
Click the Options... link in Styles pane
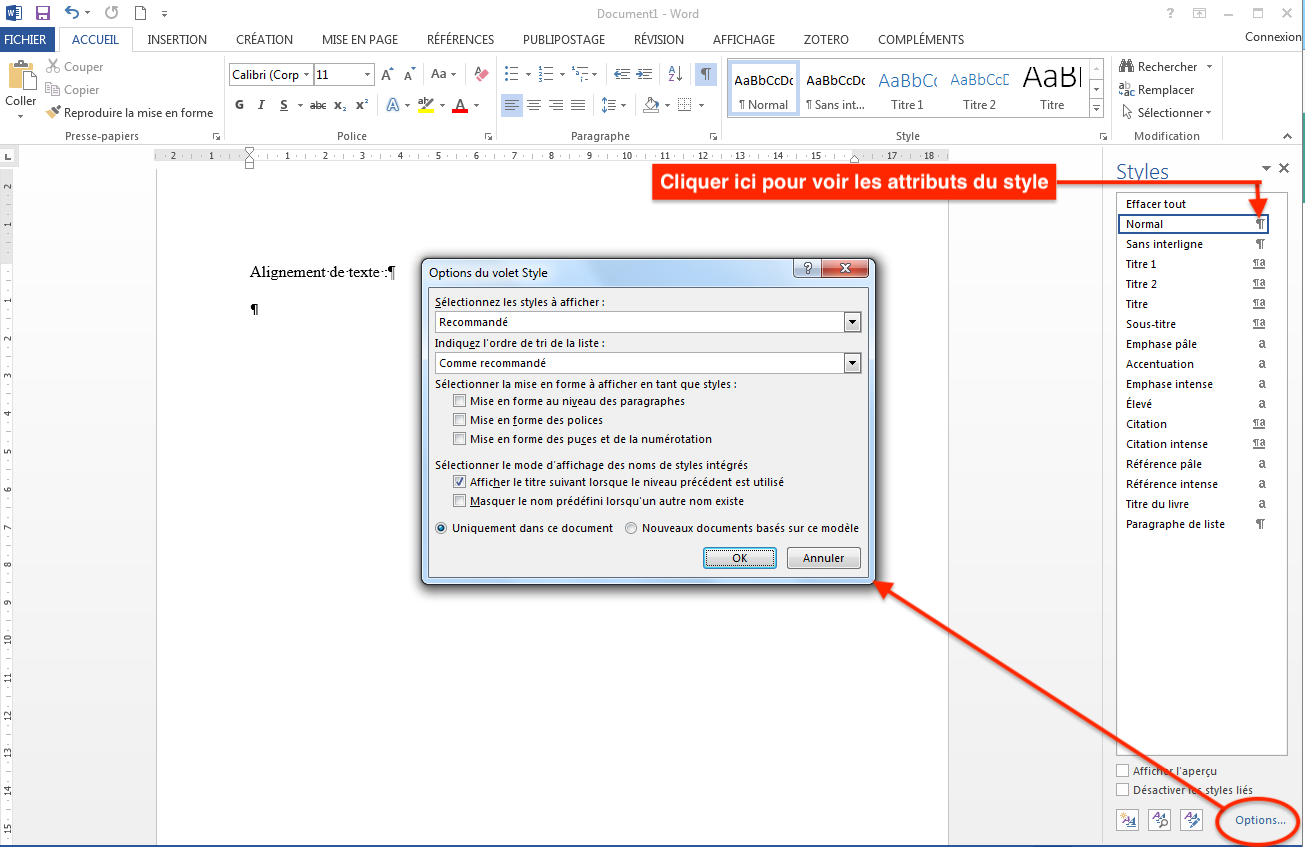1260,820
